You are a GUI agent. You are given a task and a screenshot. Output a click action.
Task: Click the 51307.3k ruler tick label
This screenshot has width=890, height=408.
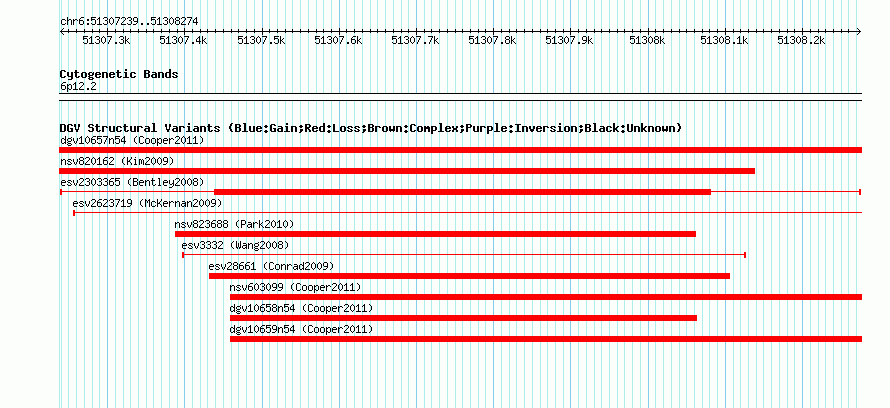coord(106,40)
